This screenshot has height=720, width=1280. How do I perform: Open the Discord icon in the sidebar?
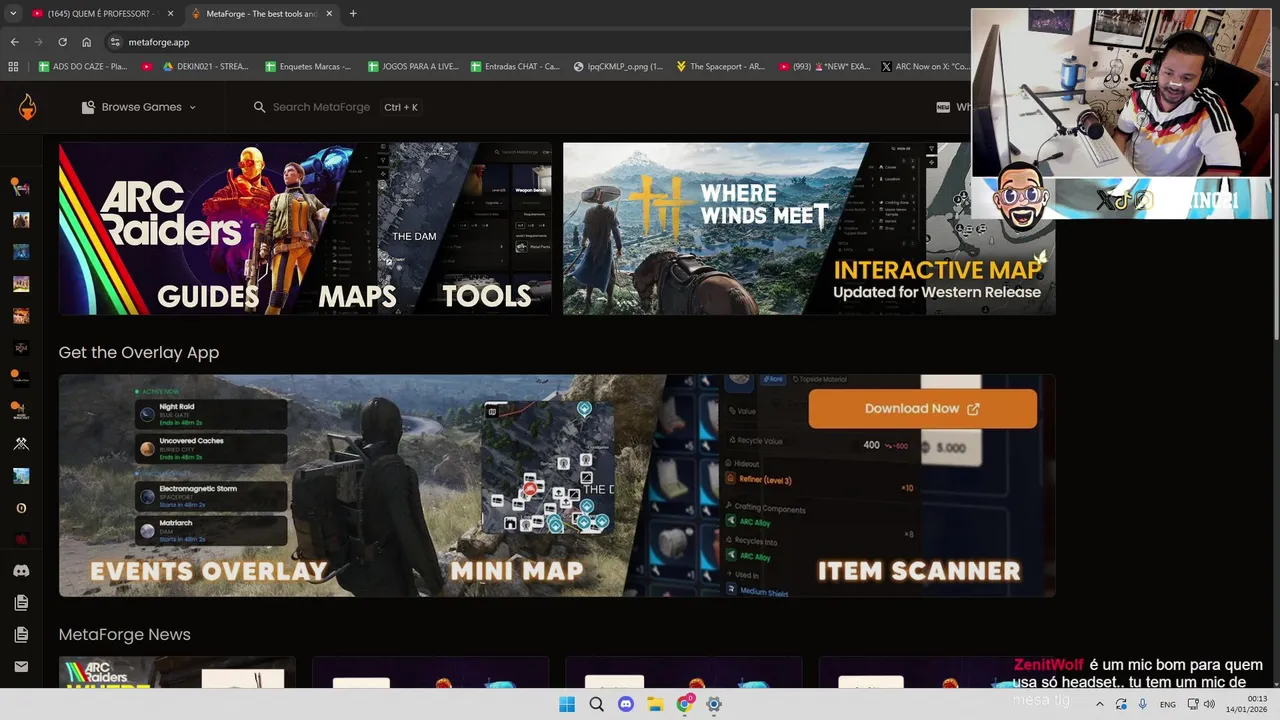tap(21, 571)
